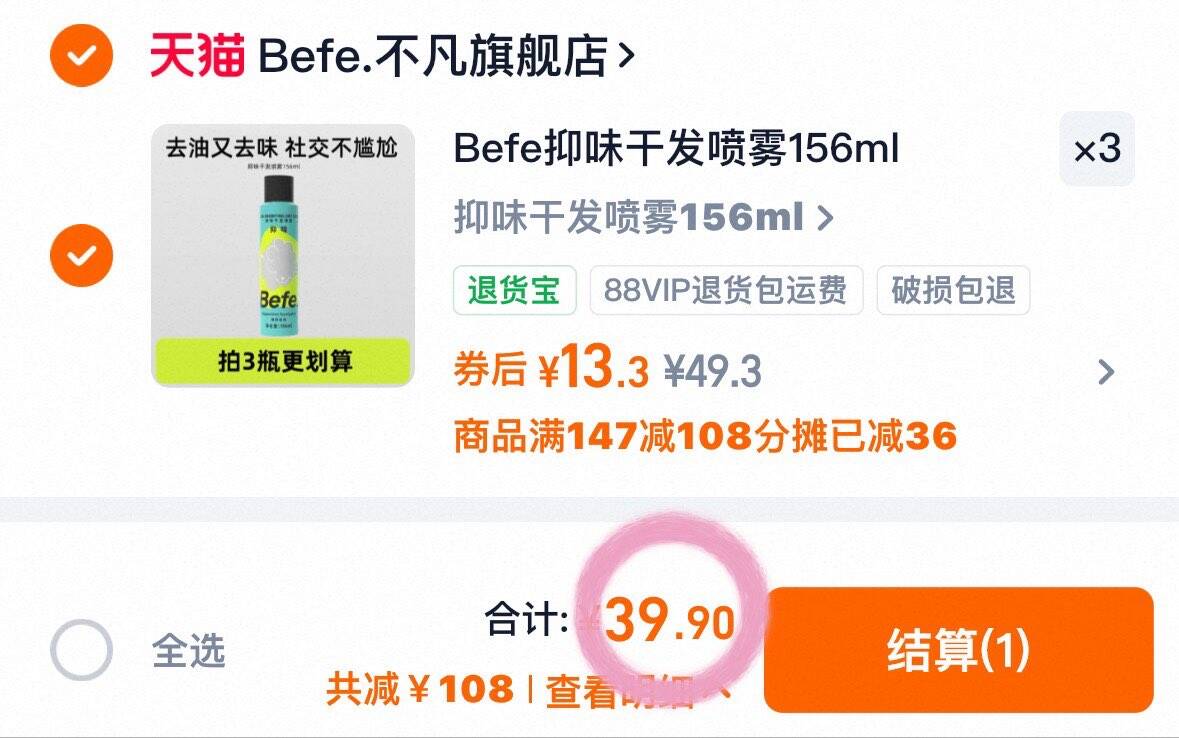Viewport: 1179px width, 738px height.
Task: Click the 合计 ¥39.90 total amount
Action: 610,621
